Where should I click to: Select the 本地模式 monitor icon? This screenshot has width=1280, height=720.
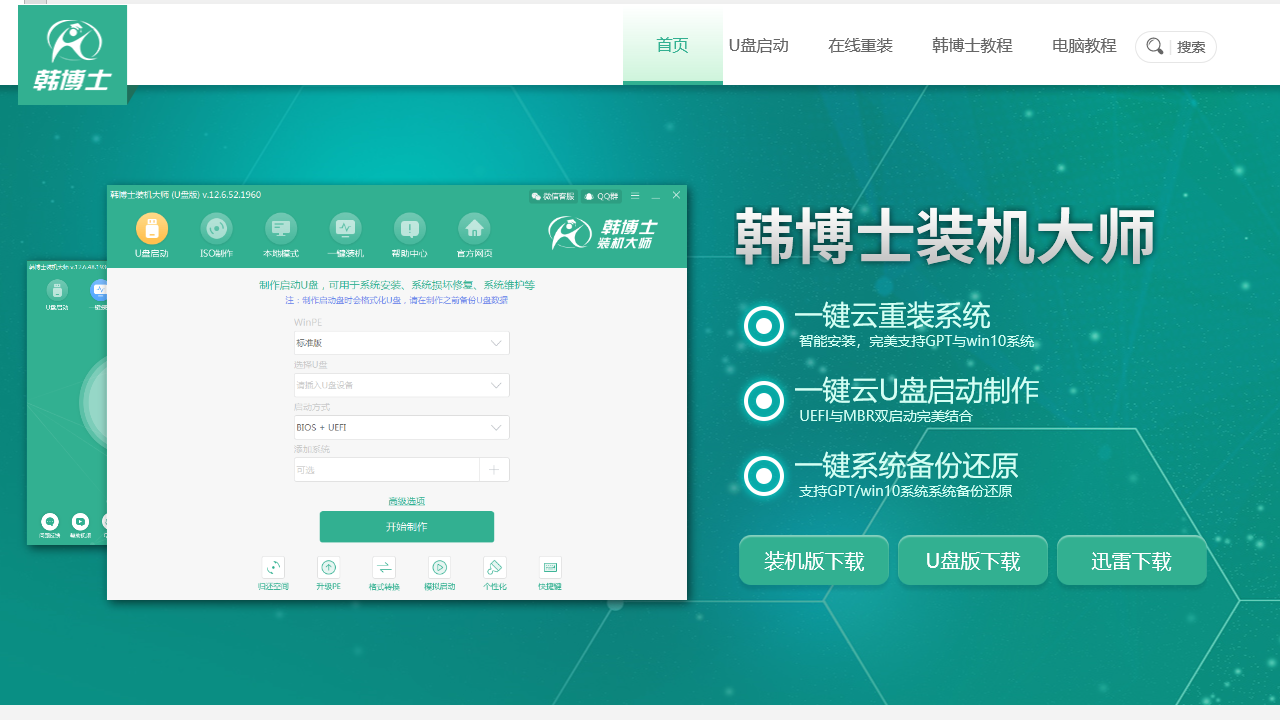tap(281, 229)
